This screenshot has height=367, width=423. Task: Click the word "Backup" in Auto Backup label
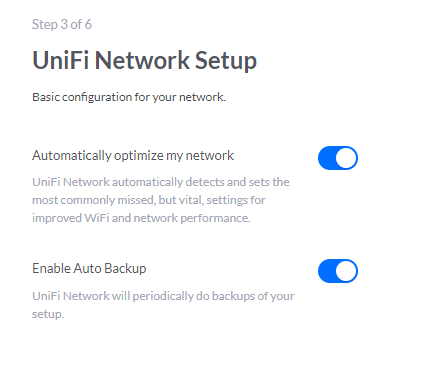[x=127, y=268]
